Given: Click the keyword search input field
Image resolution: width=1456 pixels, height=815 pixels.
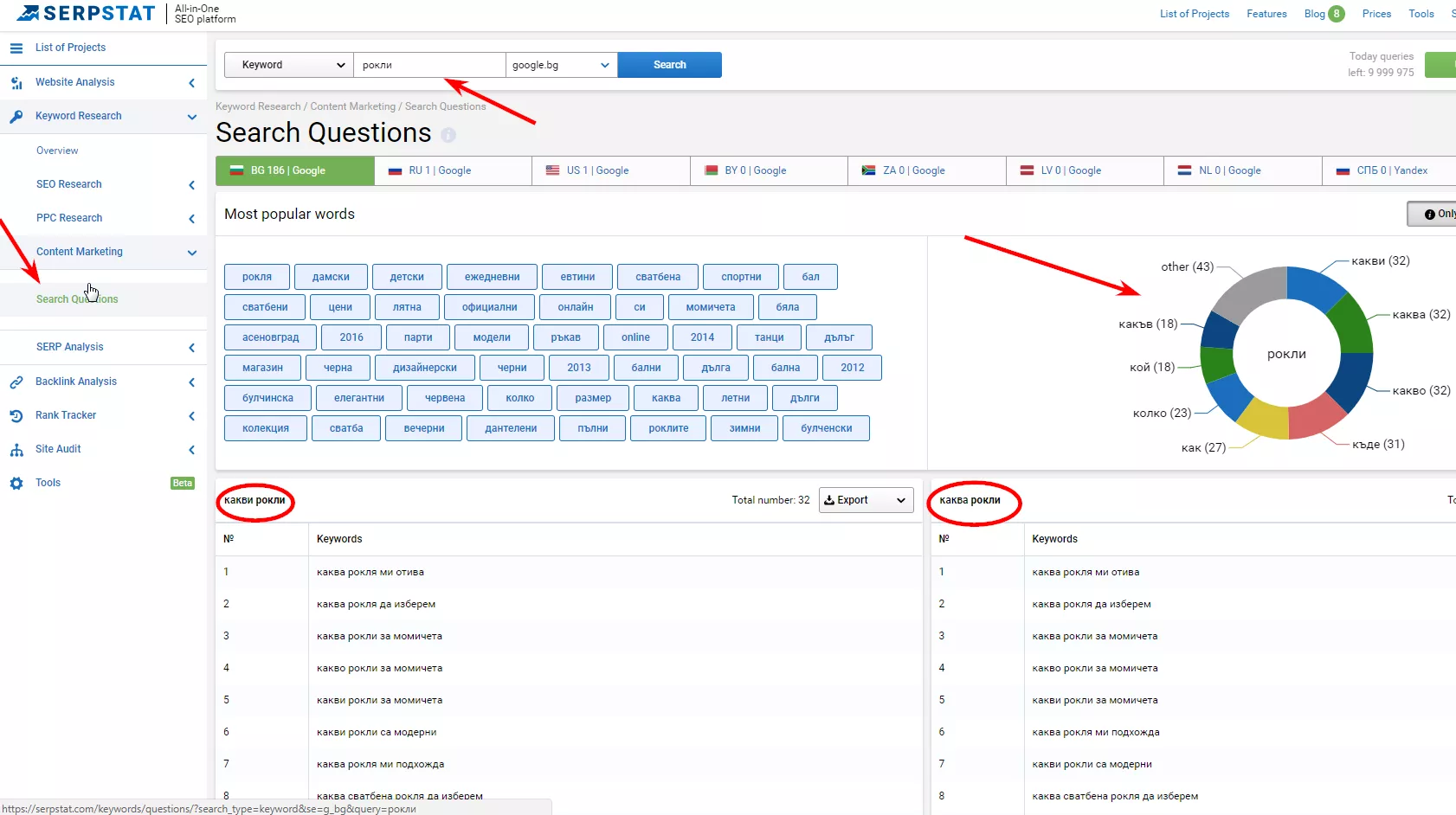Looking at the screenshot, I should click(x=429, y=65).
